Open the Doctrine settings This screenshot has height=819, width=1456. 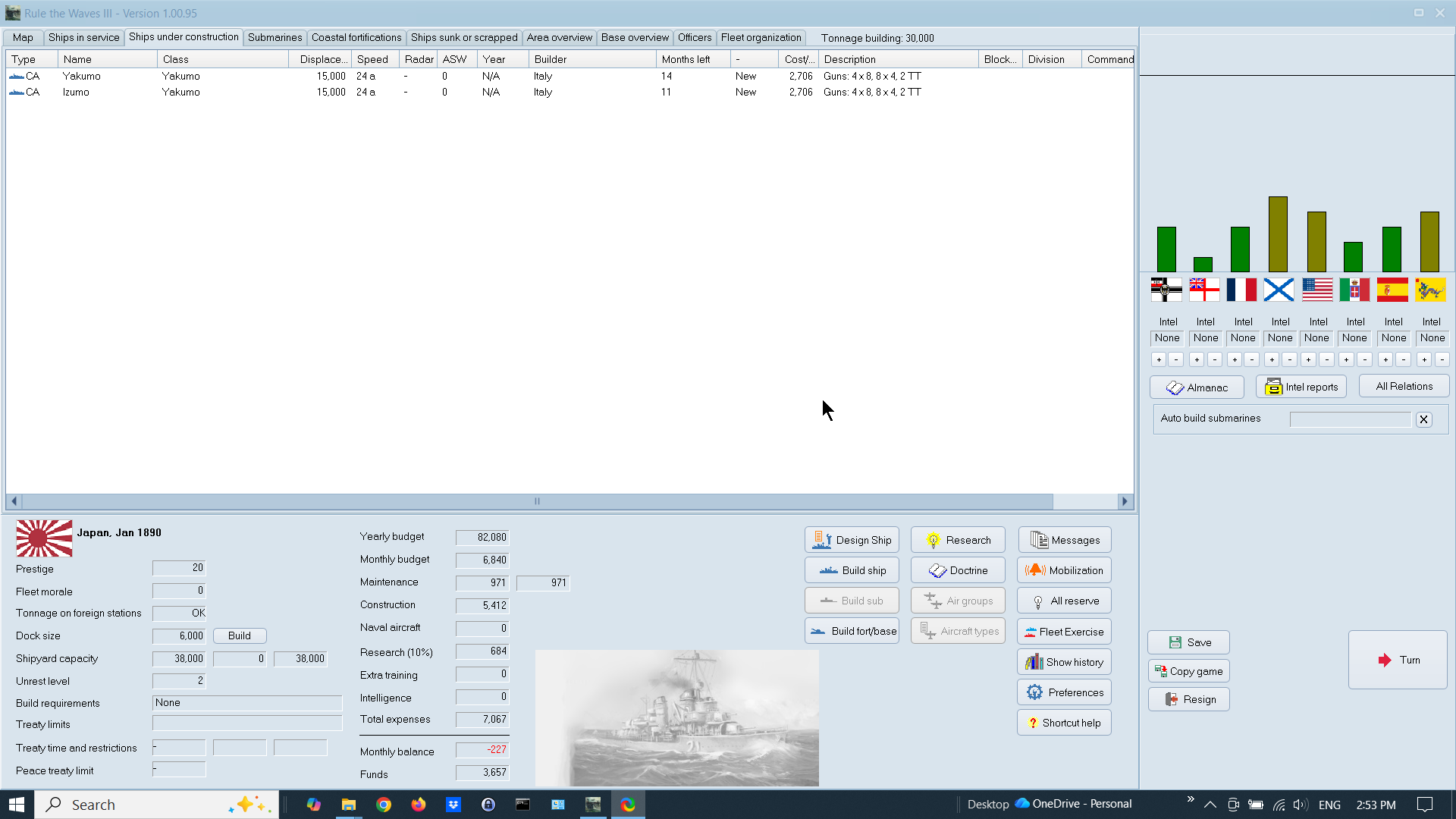pos(958,570)
